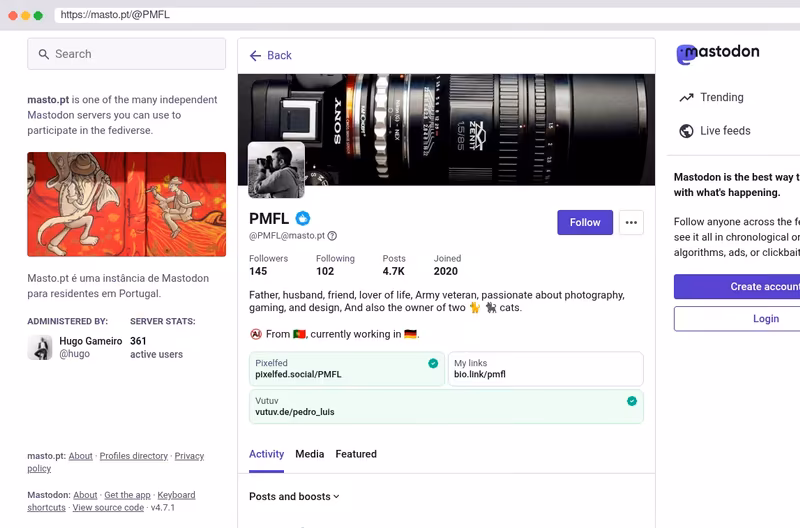Viewport: 800px width, 528px height.
Task: Click the Following 102 count
Action: coord(335,265)
